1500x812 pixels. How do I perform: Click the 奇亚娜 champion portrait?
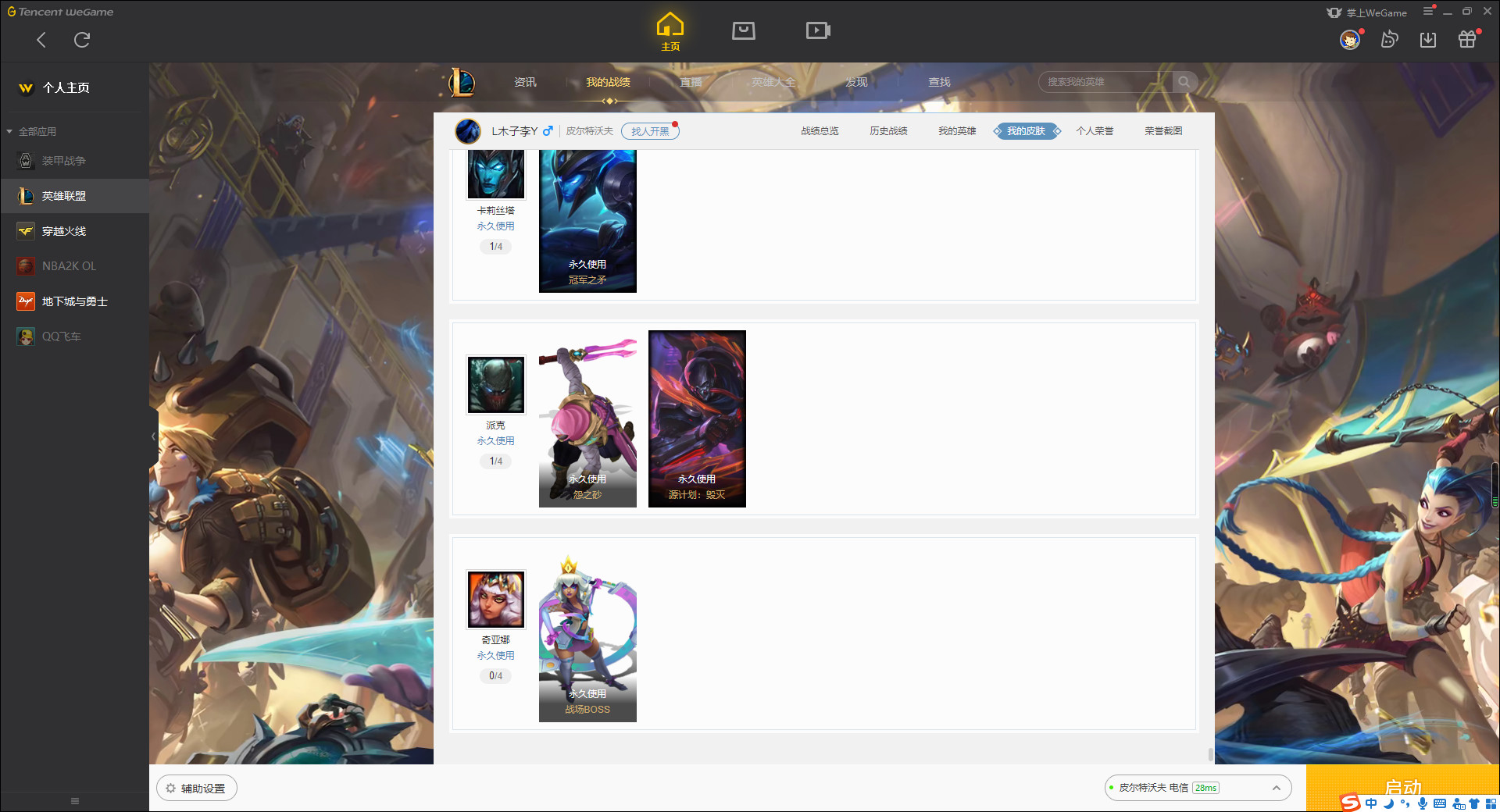(x=495, y=600)
